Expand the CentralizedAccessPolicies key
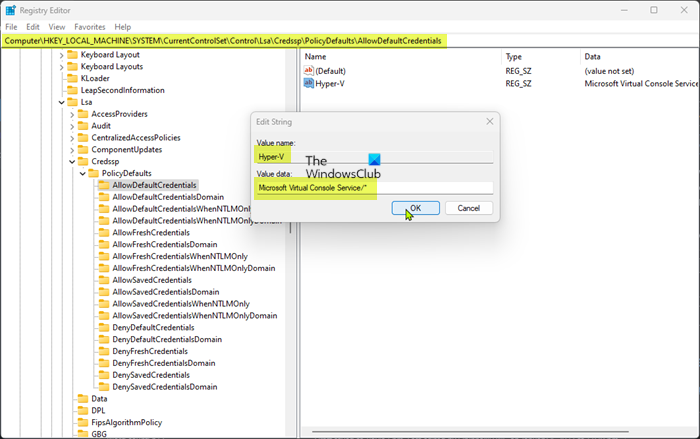The height and width of the screenshot is (439, 700). 72,138
